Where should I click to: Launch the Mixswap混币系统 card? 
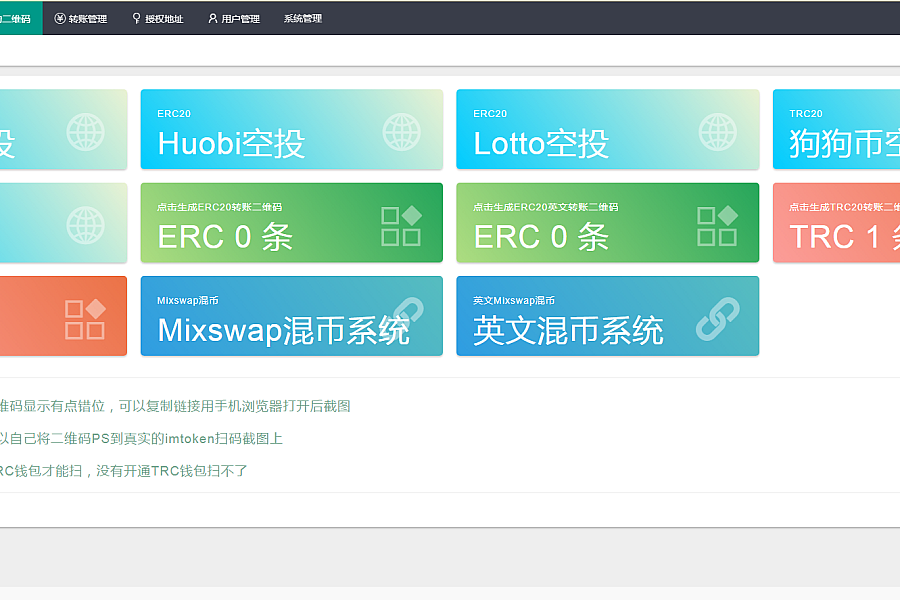292,316
